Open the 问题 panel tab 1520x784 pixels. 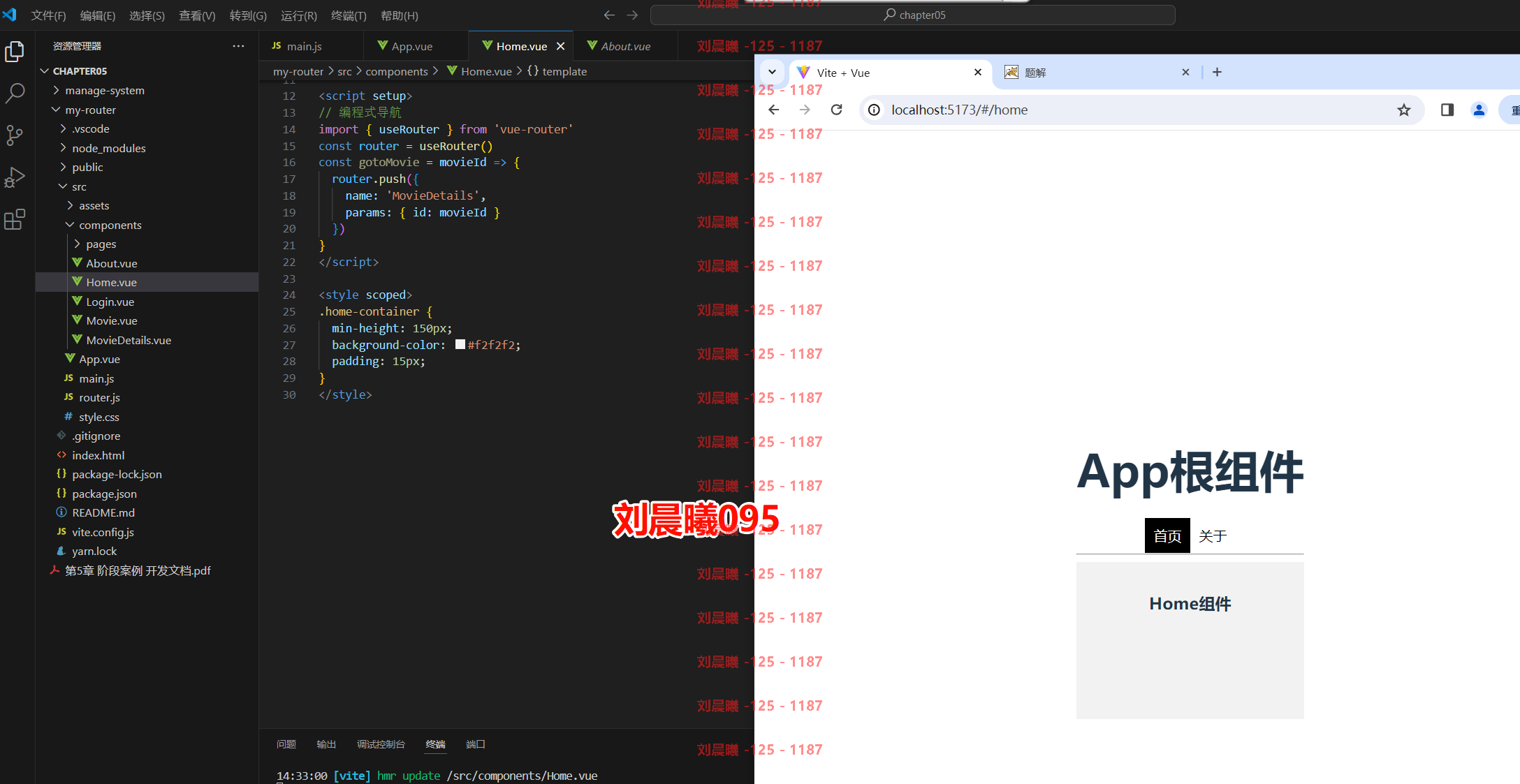coord(286,744)
